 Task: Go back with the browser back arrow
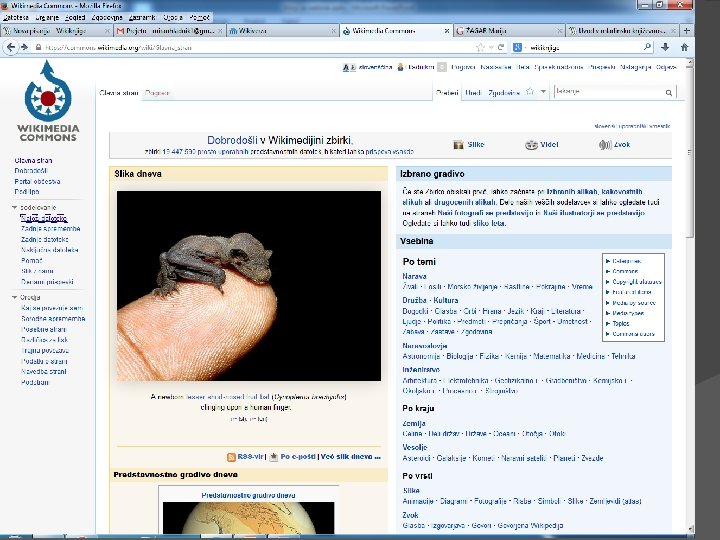(x=11, y=47)
